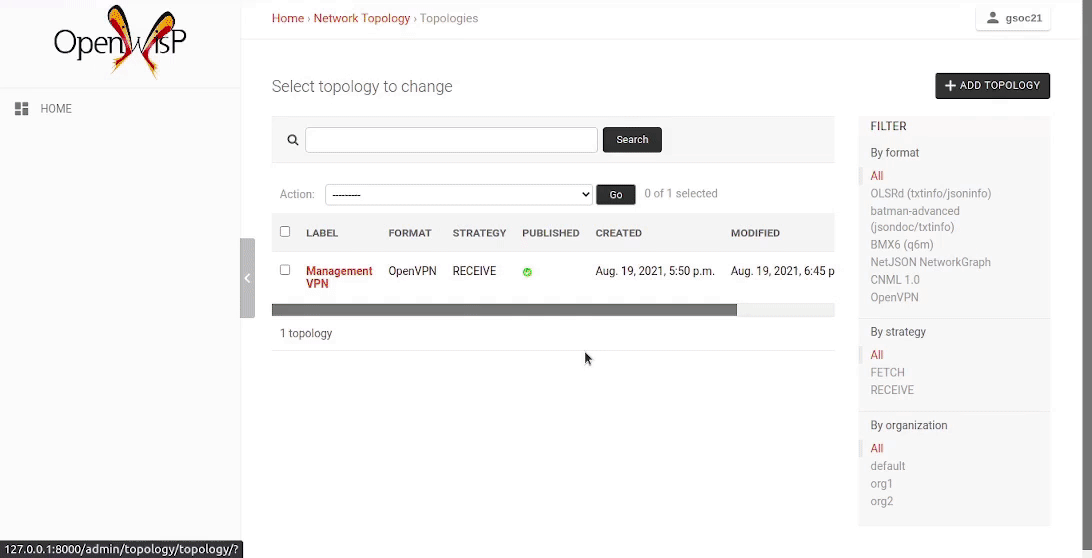Viewport: 1092px width, 558px height.
Task: Go to Home breadcrumb link
Action: 288,18
